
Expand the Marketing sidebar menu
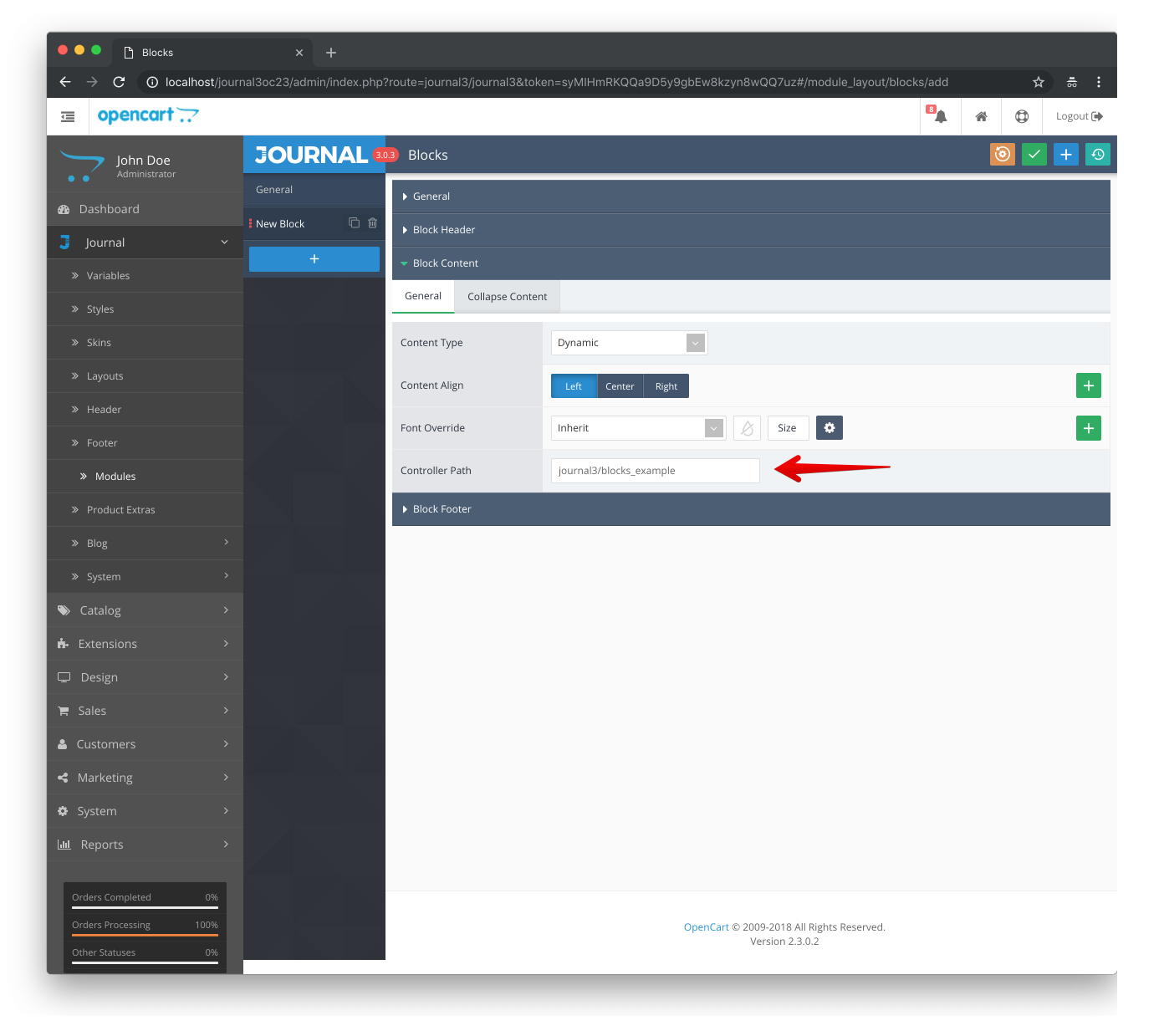pyautogui.click(x=145, y=778)
